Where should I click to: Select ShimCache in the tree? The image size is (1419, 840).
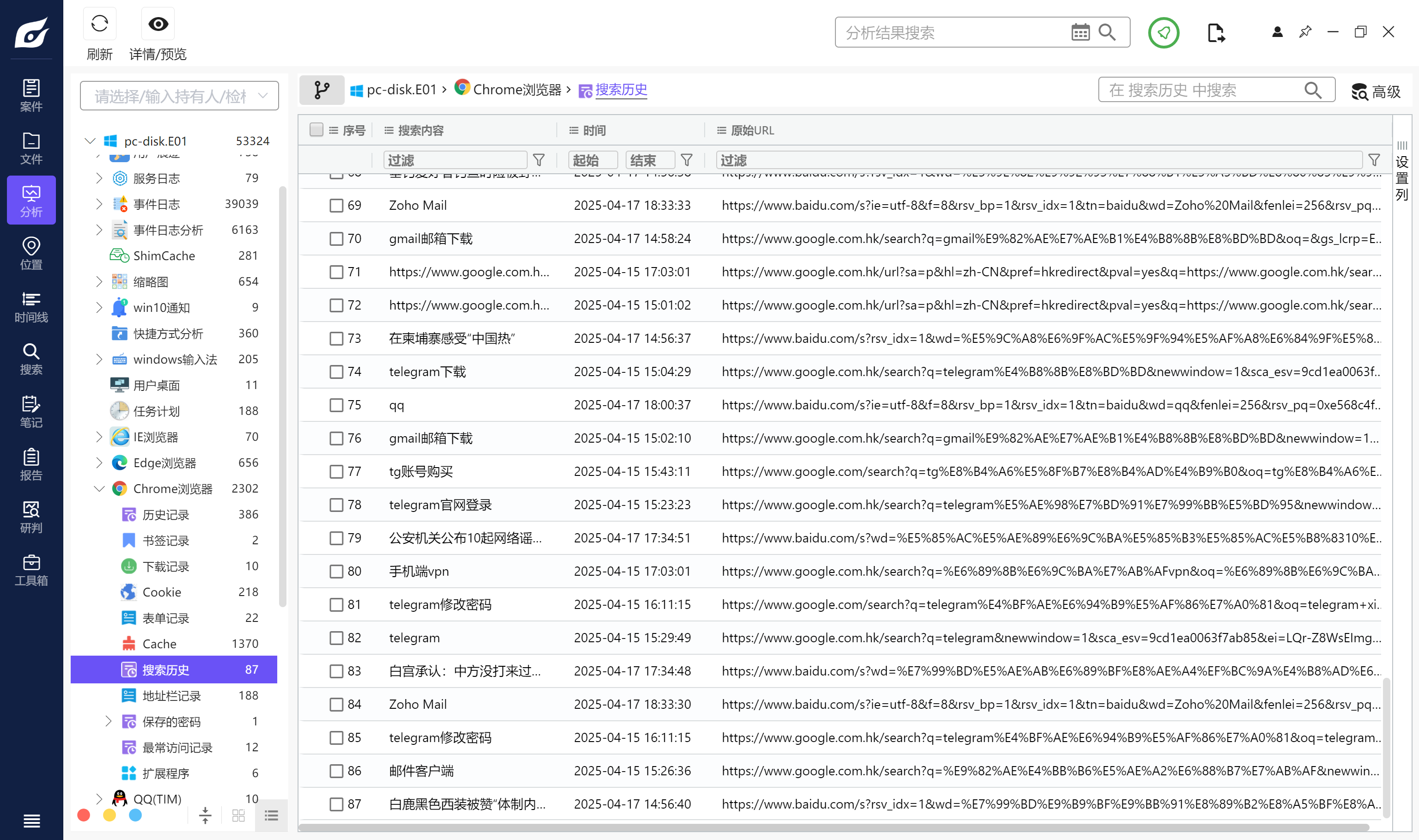point(174,256)
